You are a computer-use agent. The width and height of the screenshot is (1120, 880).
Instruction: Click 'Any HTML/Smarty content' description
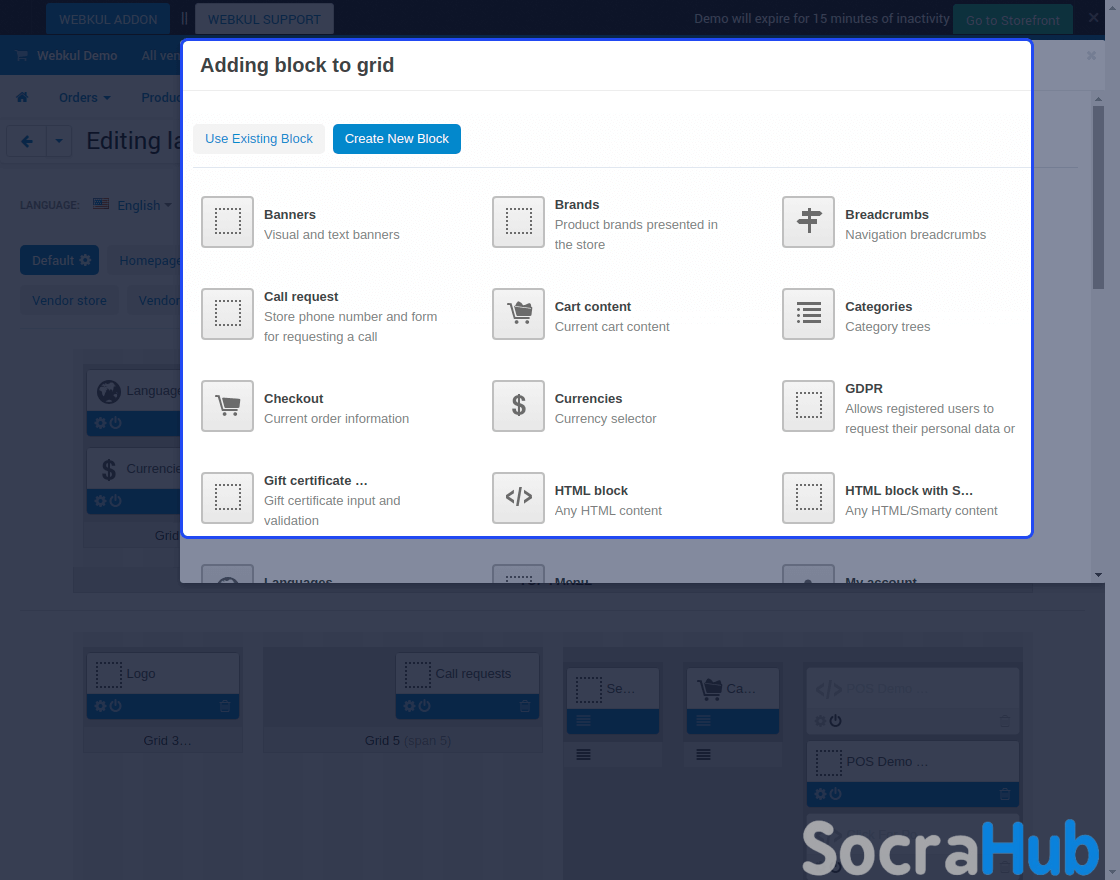[x=921, y=511]
